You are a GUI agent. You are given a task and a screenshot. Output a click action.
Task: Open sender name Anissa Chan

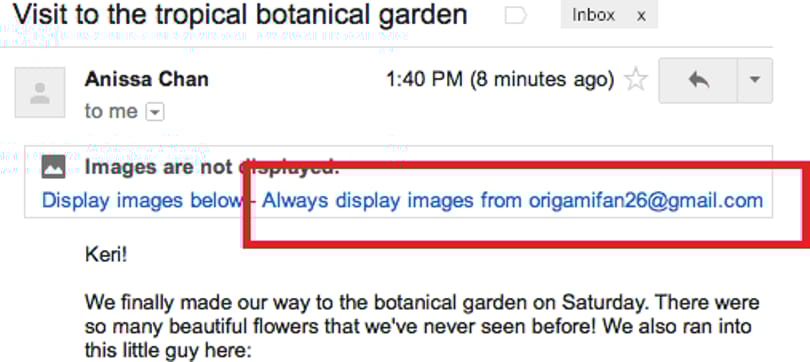(x=147, y=79)
